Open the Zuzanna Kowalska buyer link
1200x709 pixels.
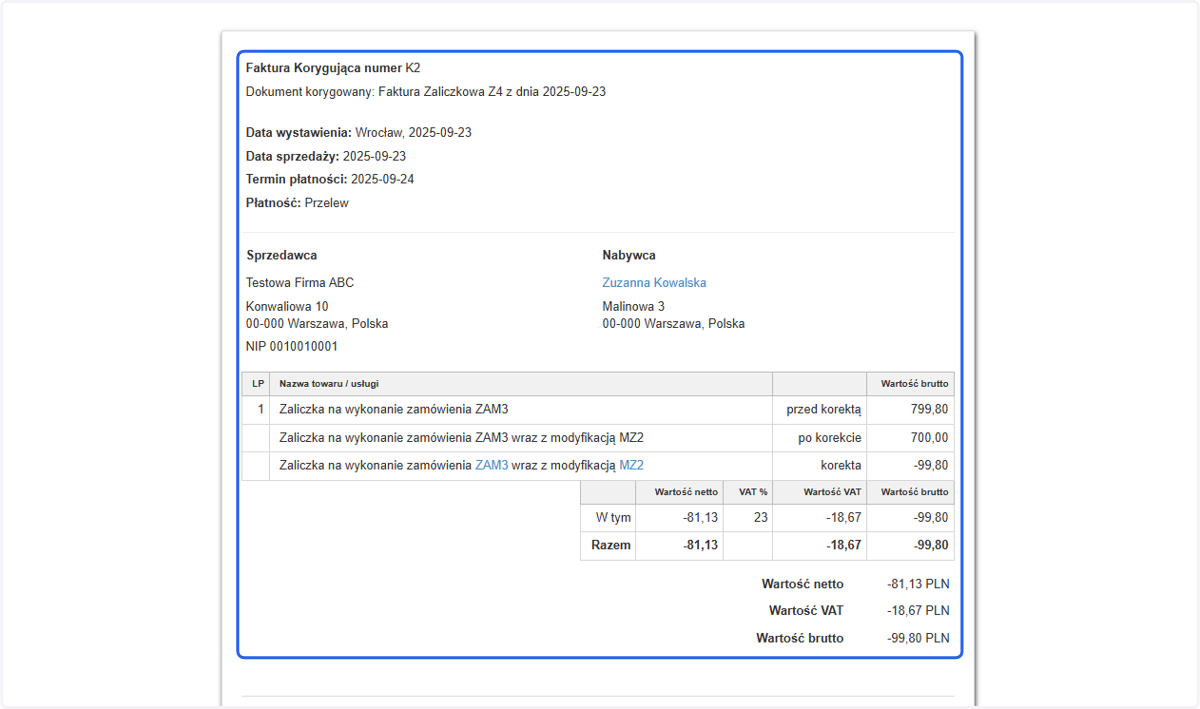pos(654,283)
